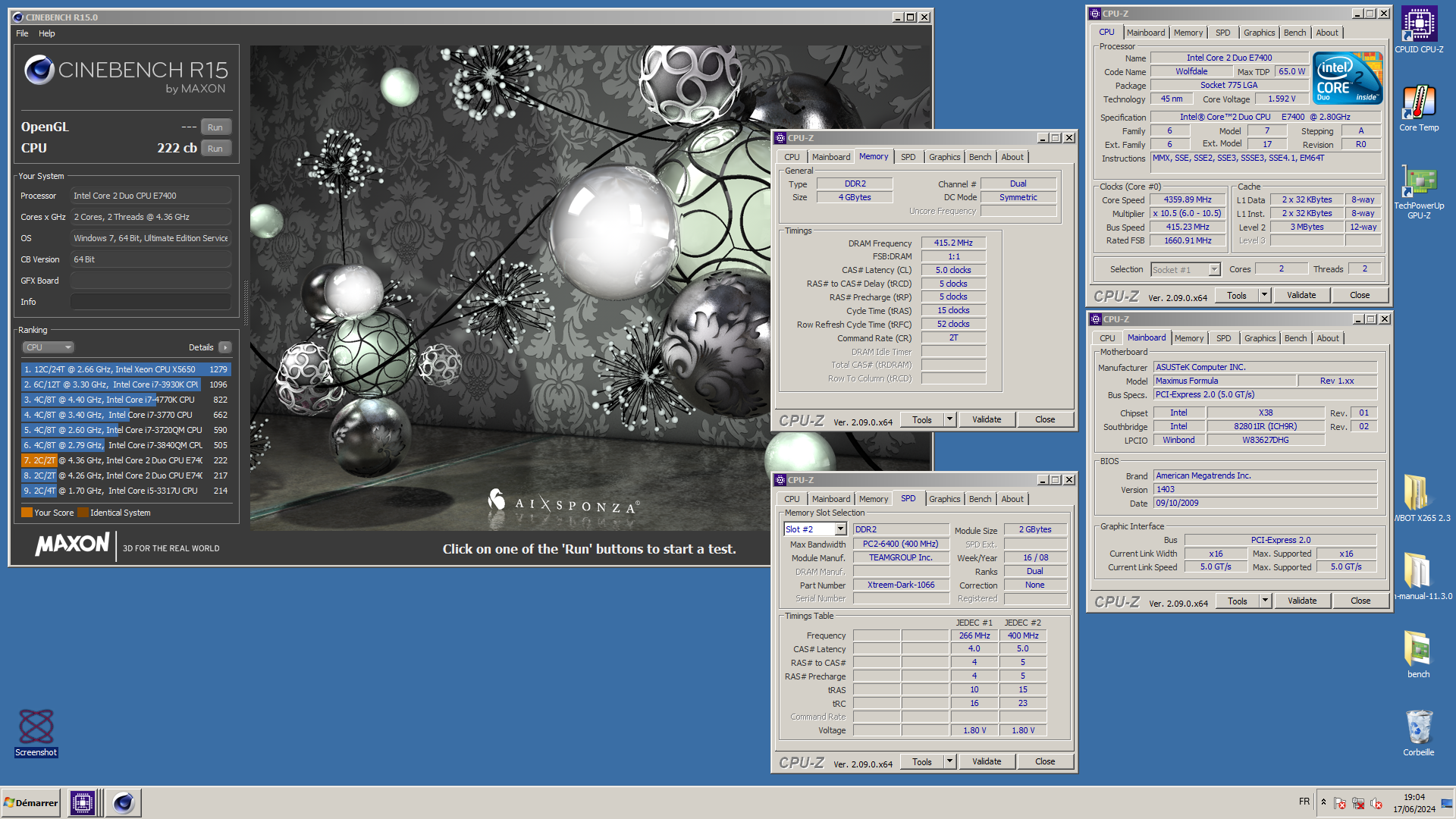Click the Core Speed value 4359.89 MHz
The height and width of the screenshot is (819, 1456).
click(x=1188, y=199)
